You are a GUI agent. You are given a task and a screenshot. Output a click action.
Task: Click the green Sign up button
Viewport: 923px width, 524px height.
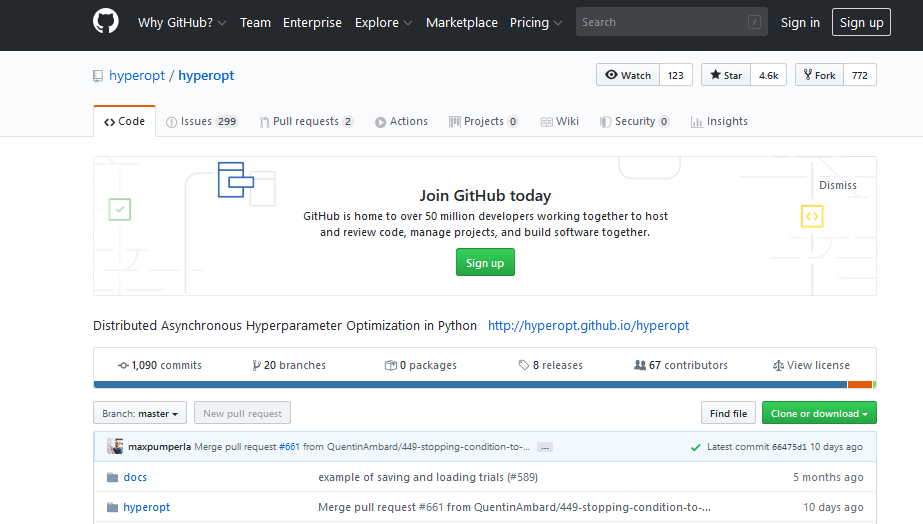[x=485, y=263]
